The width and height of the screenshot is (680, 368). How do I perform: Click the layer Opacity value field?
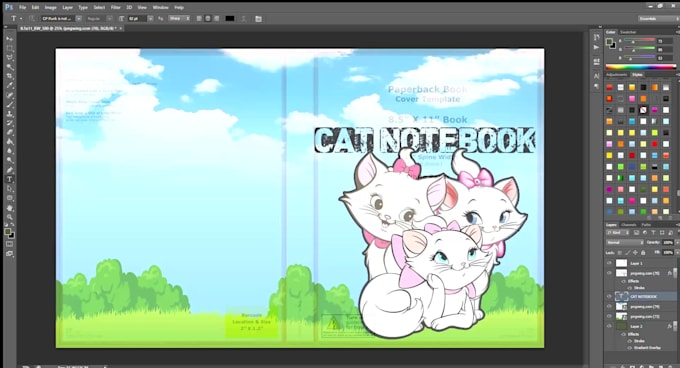668,242
